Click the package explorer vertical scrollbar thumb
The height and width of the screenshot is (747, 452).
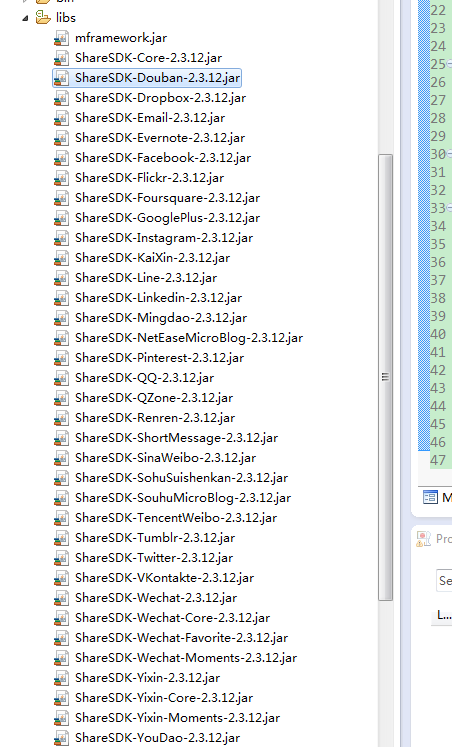coord(385,377)
